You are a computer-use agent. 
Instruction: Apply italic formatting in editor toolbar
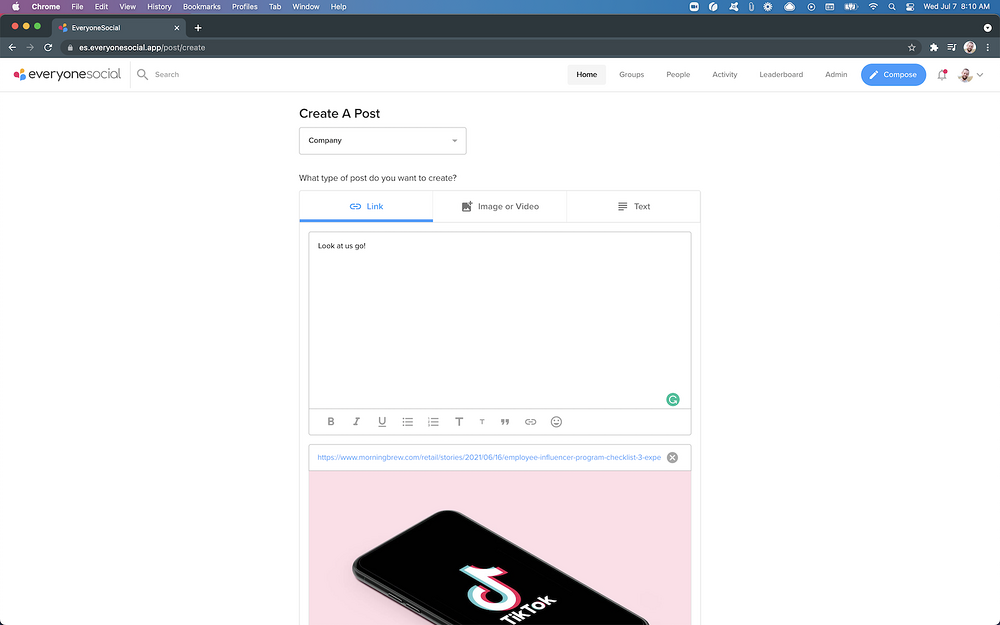point(356,422)
